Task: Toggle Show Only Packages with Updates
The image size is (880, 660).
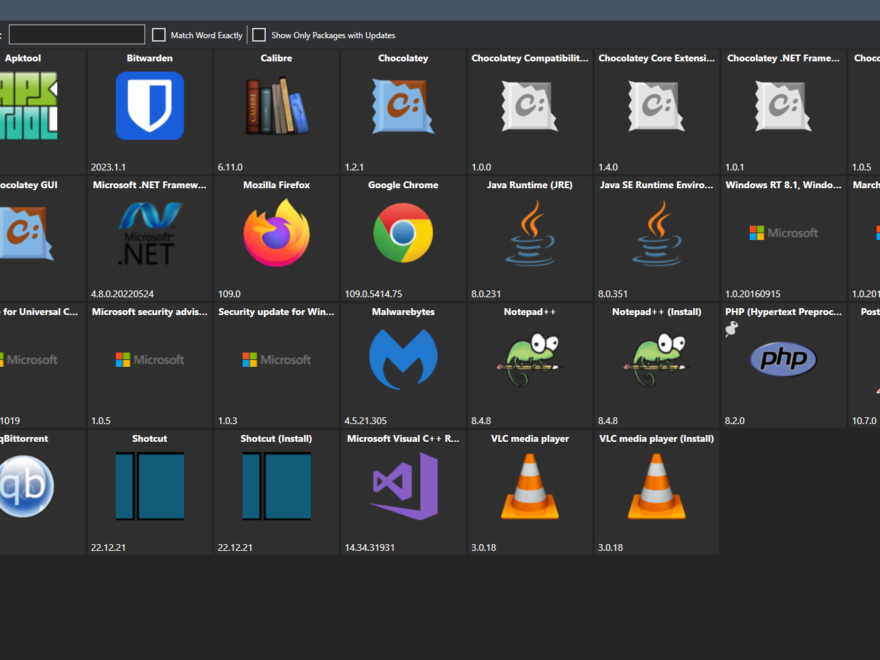Action: pyautogui.click(x=259, y=35)
